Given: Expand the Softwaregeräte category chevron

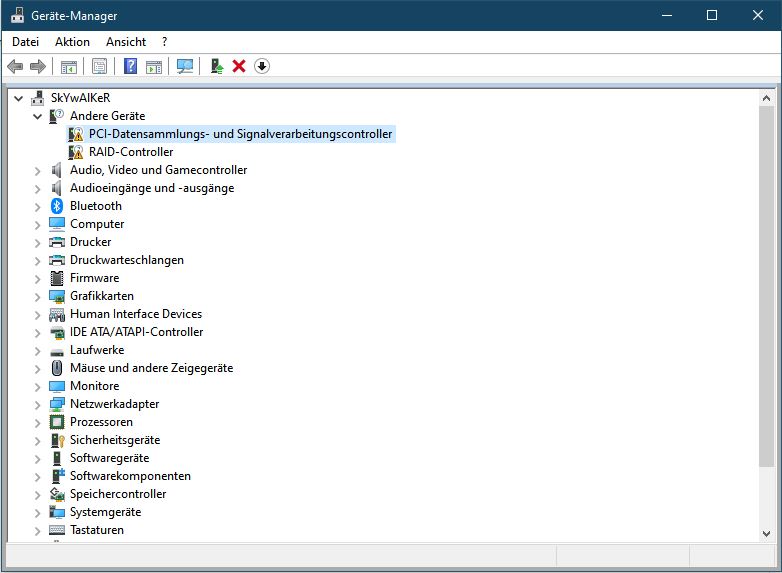Looking at the screenshot, I should (x=37, y=458).
